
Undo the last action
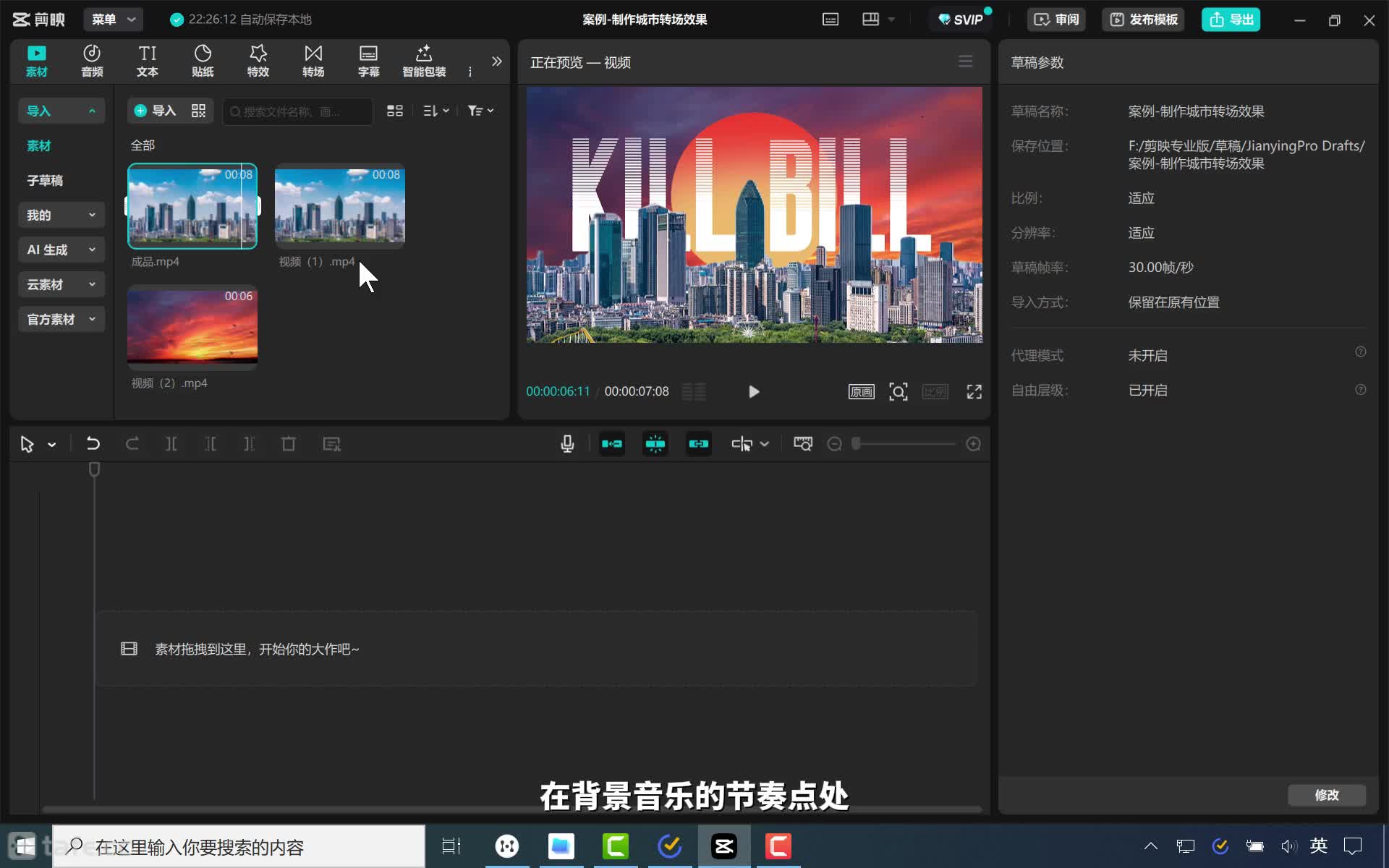click(93, 444)
